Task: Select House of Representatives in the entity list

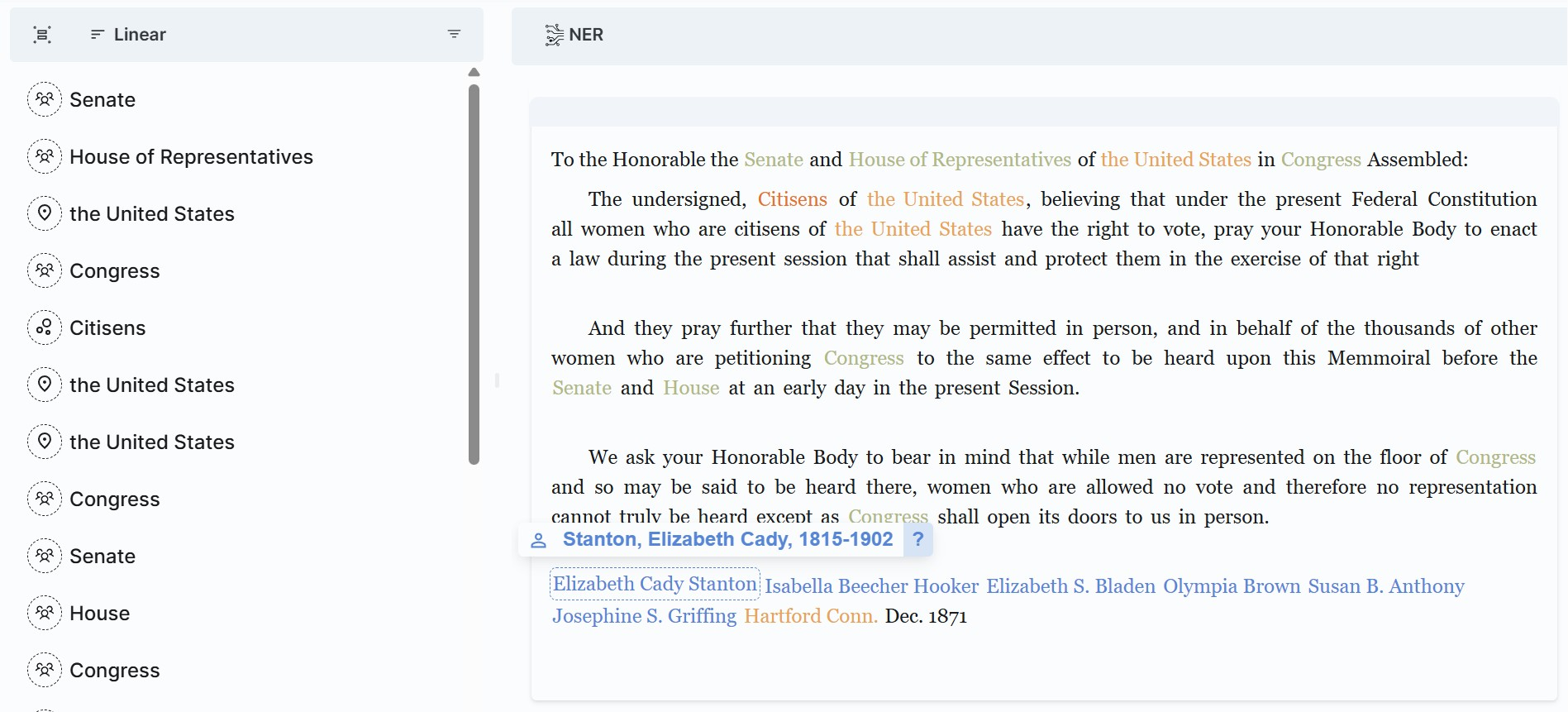Action: [191, 157]
